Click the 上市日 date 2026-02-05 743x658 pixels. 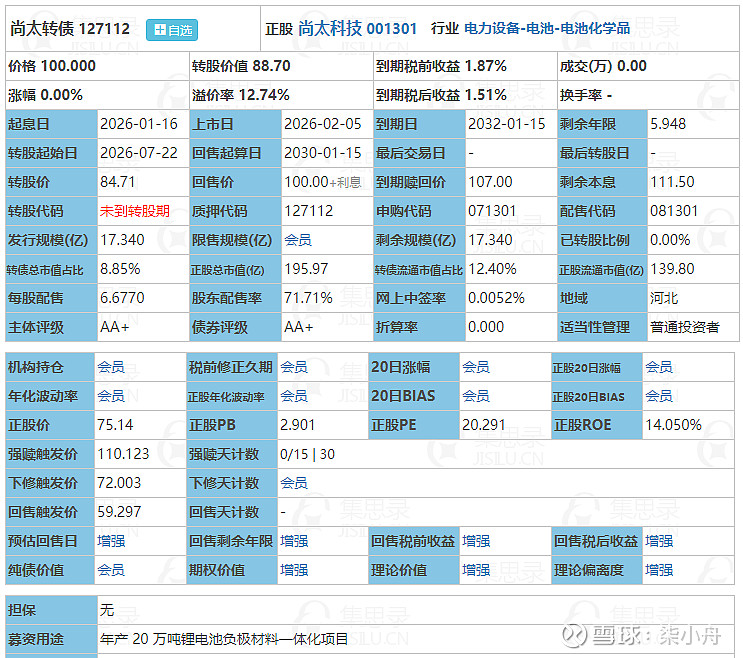[323, 124]
